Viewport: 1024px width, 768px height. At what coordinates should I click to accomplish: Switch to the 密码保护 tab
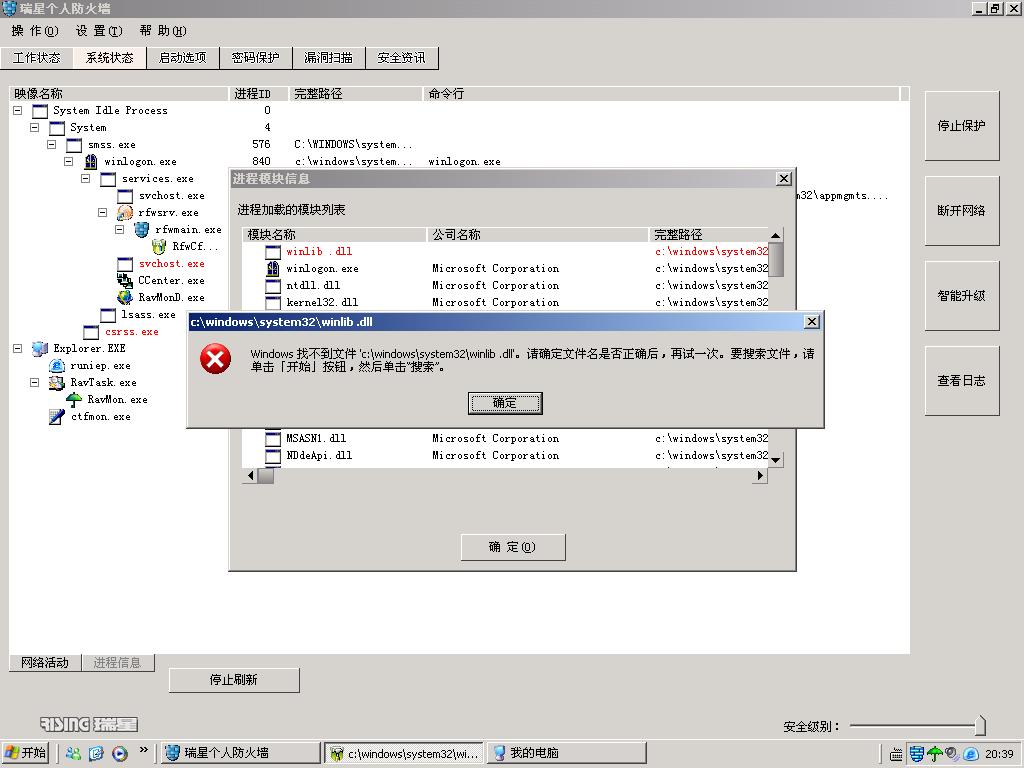point(255,57)
